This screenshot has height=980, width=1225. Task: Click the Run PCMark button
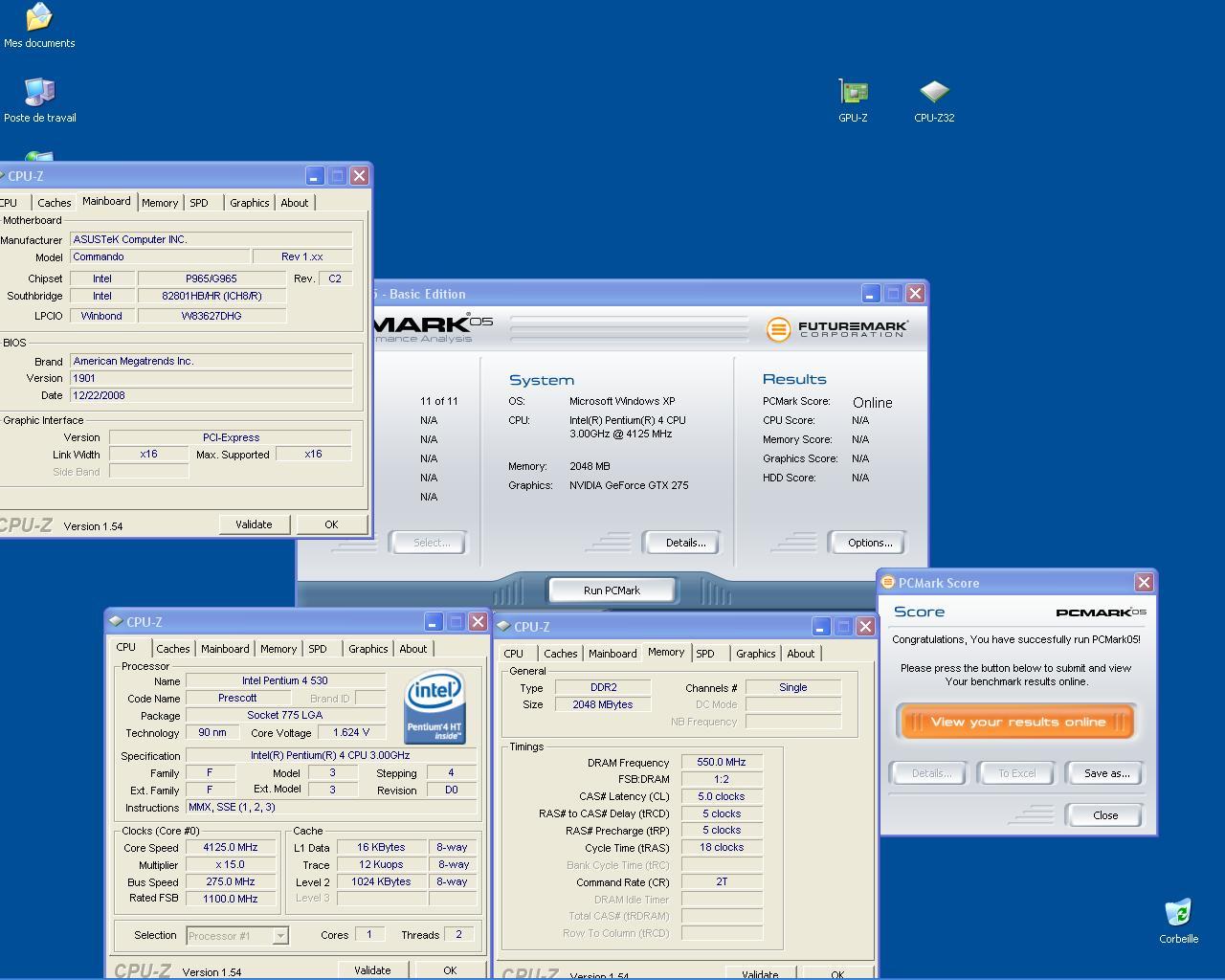[612, 590]
